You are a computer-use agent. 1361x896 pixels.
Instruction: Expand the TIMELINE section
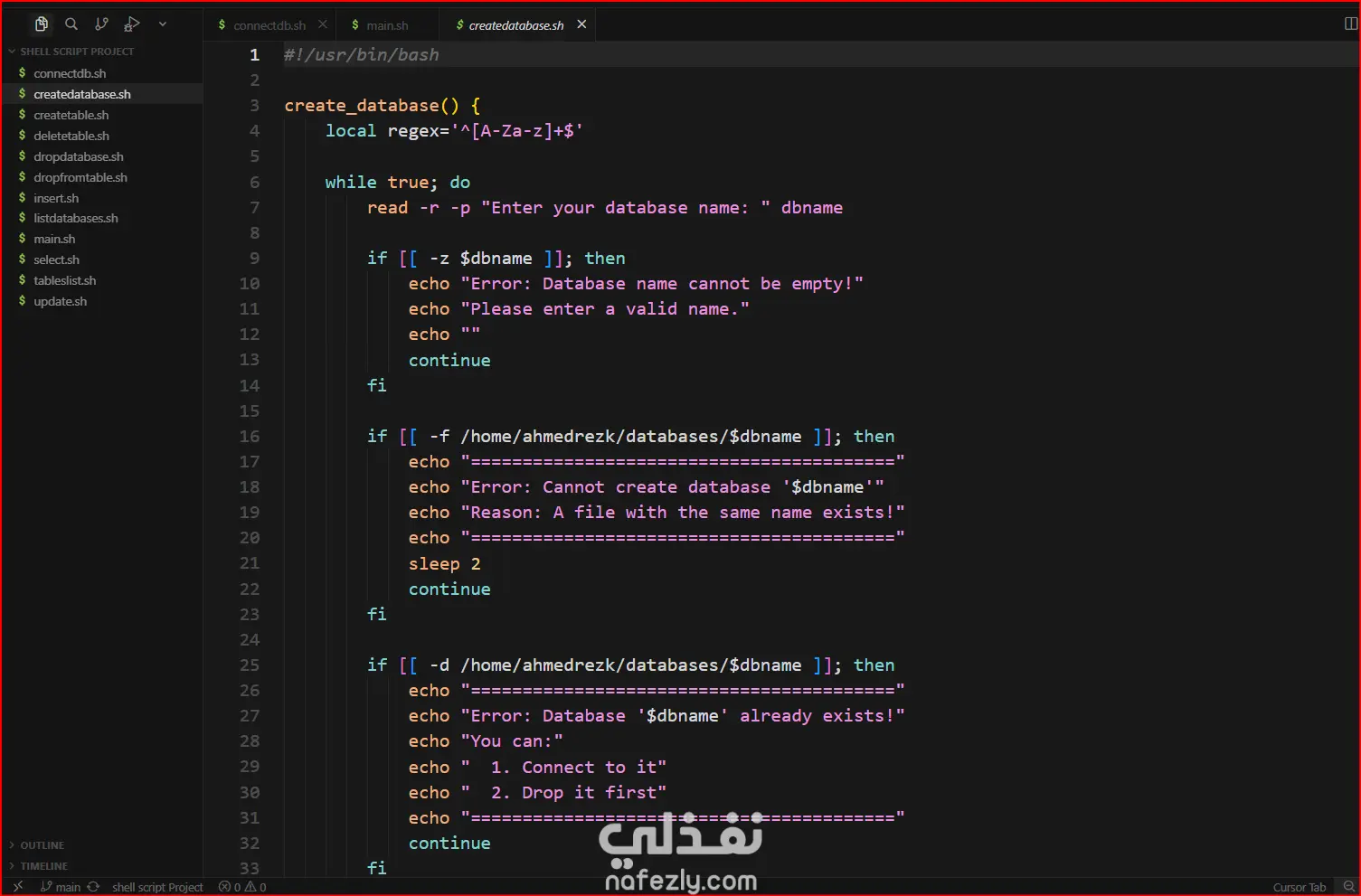[x=44, y=866]
